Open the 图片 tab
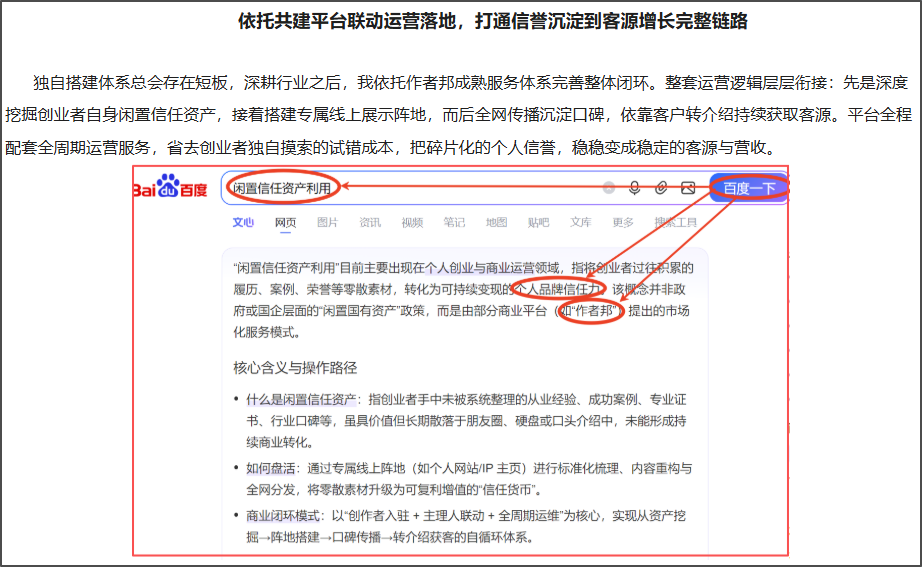 click(328, 222)
